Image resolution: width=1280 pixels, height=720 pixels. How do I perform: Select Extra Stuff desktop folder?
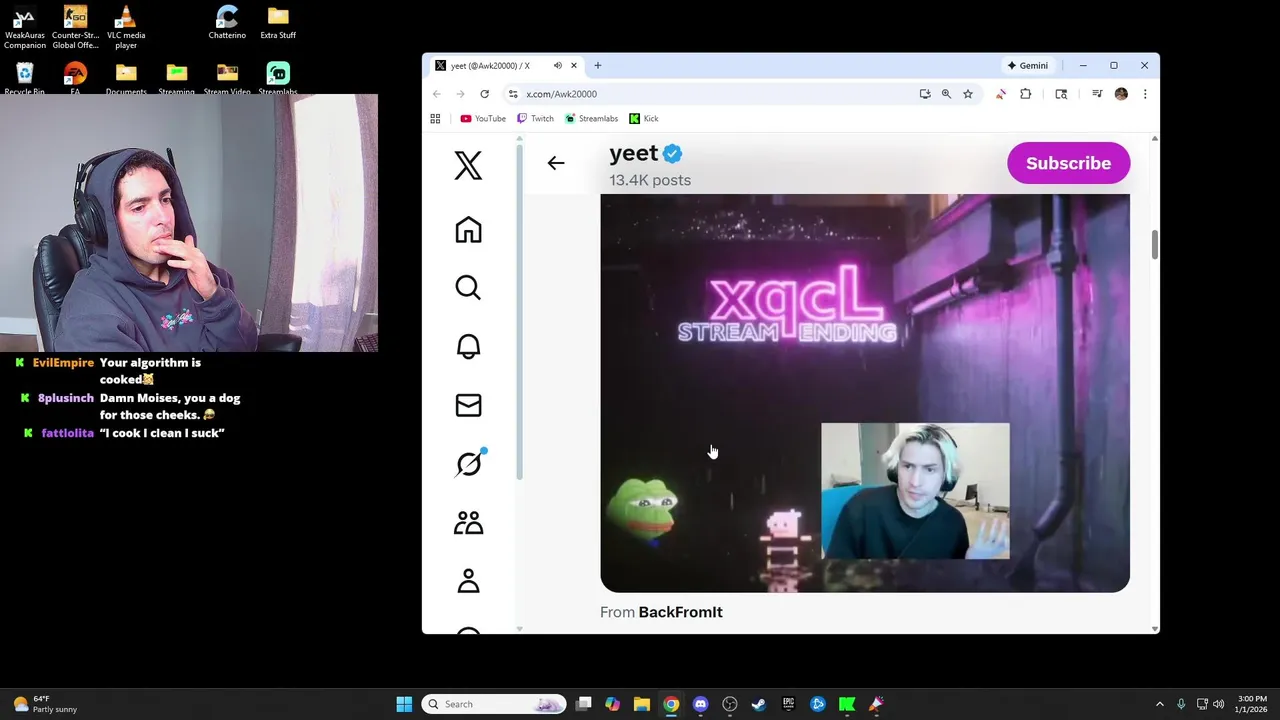(x=278, y=23)
